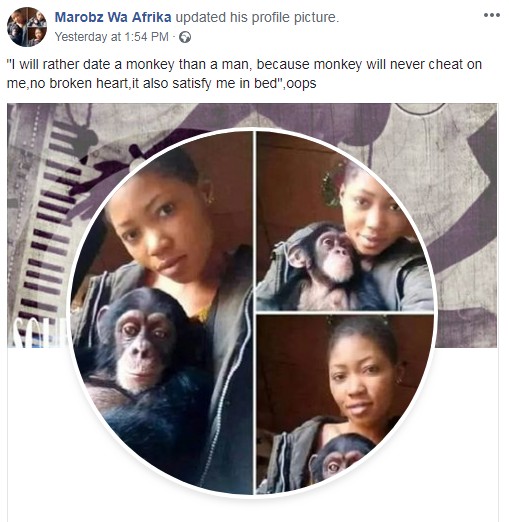
Task: Open the three-dots post options menu
Action: click(492, 15)
